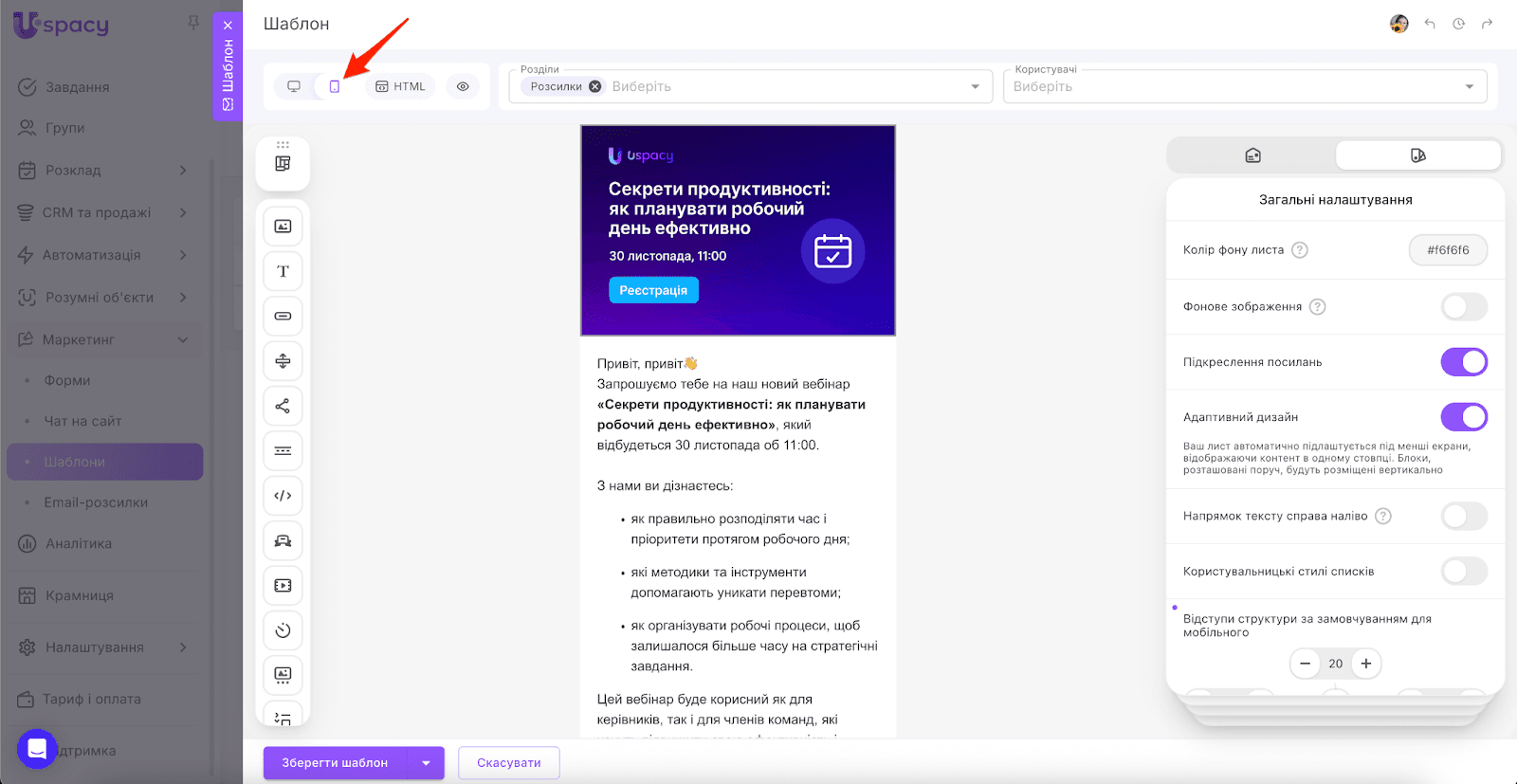Open Тариф і оплата
Image resolution: width=1517 pixels, height=784 pixels.
click(x=104, y=700)
